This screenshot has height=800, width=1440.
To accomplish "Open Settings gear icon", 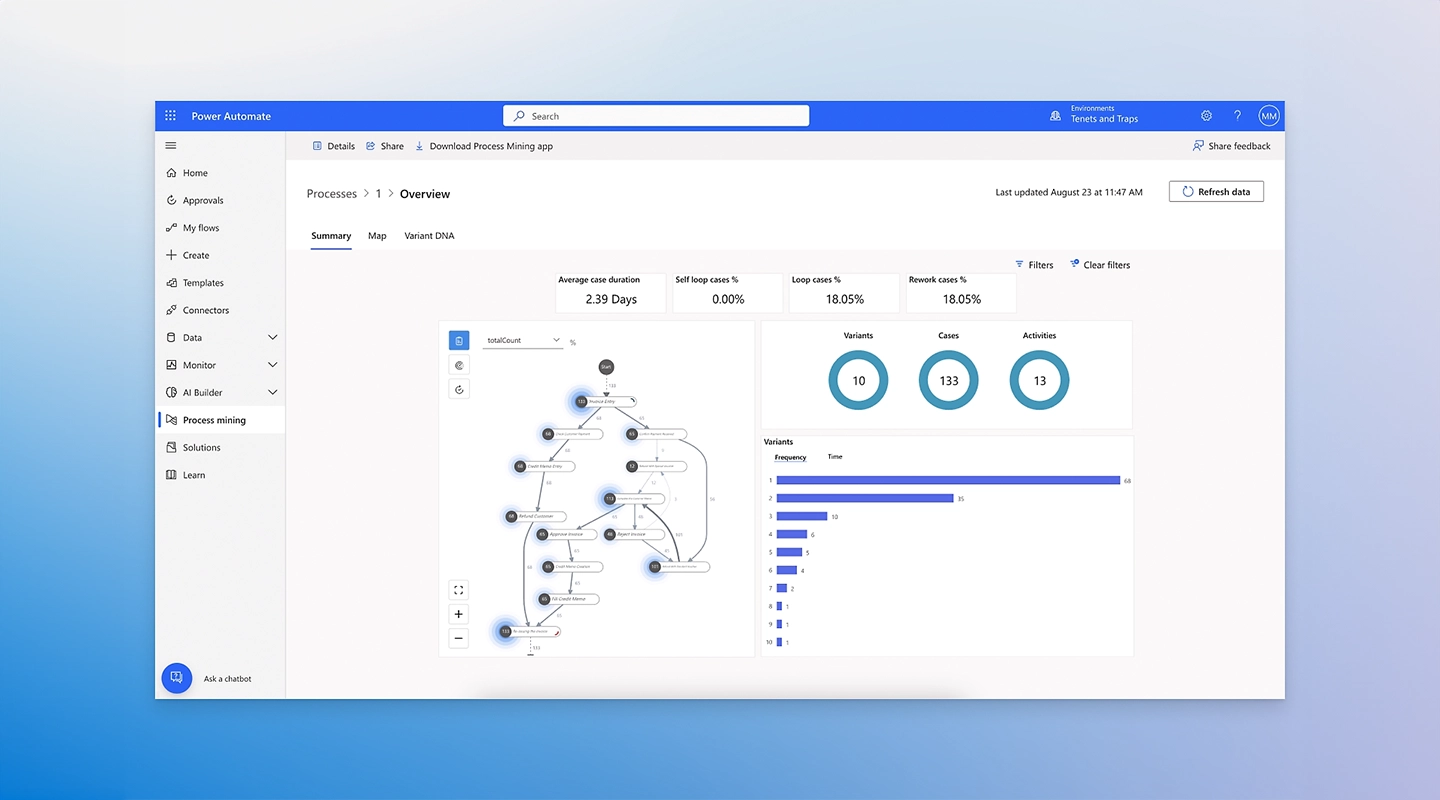I will 1206,116.
